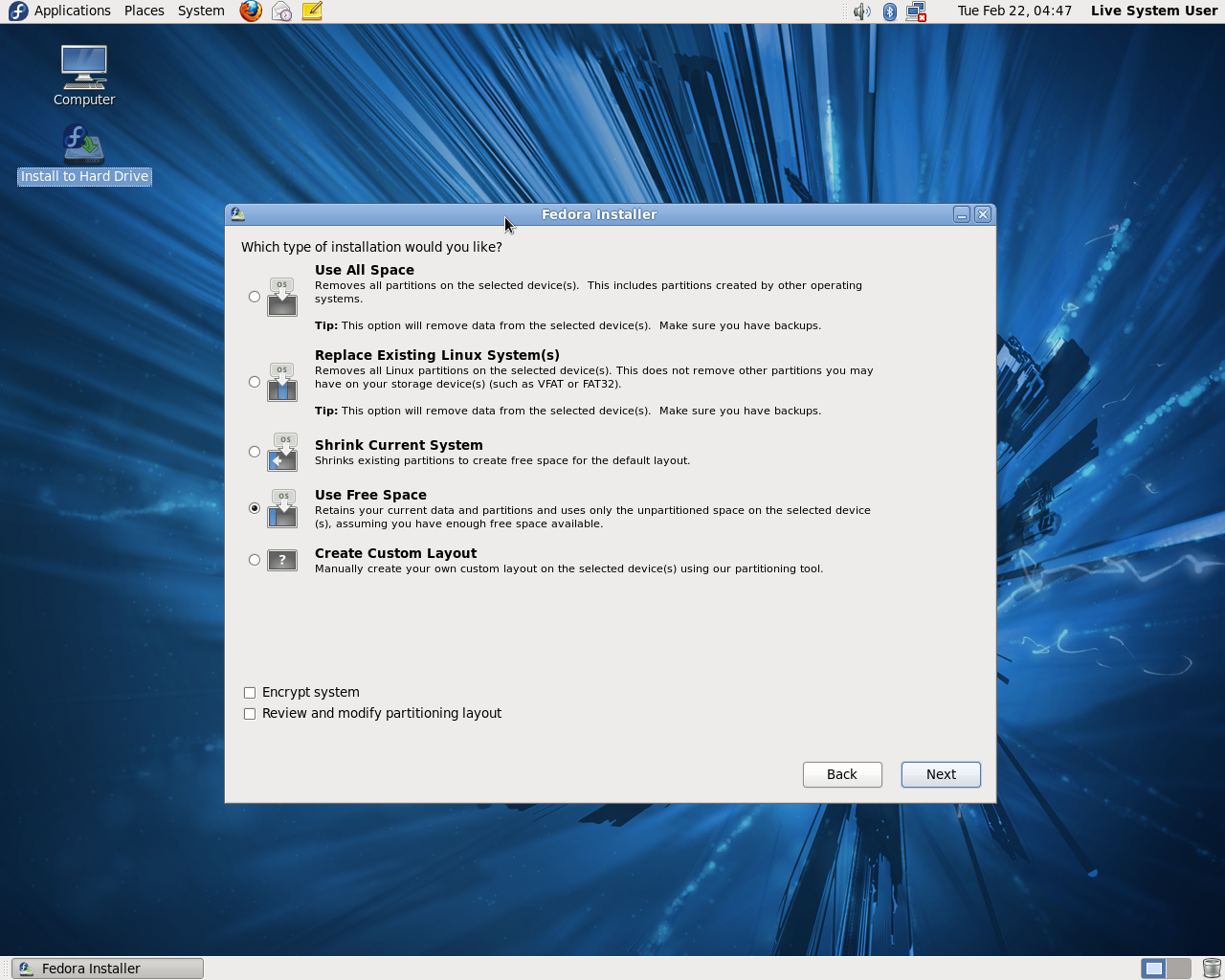This screenshot has width=1225, height=980.
Task: Enable the Encrypt system checkbox
Action: 250,693
